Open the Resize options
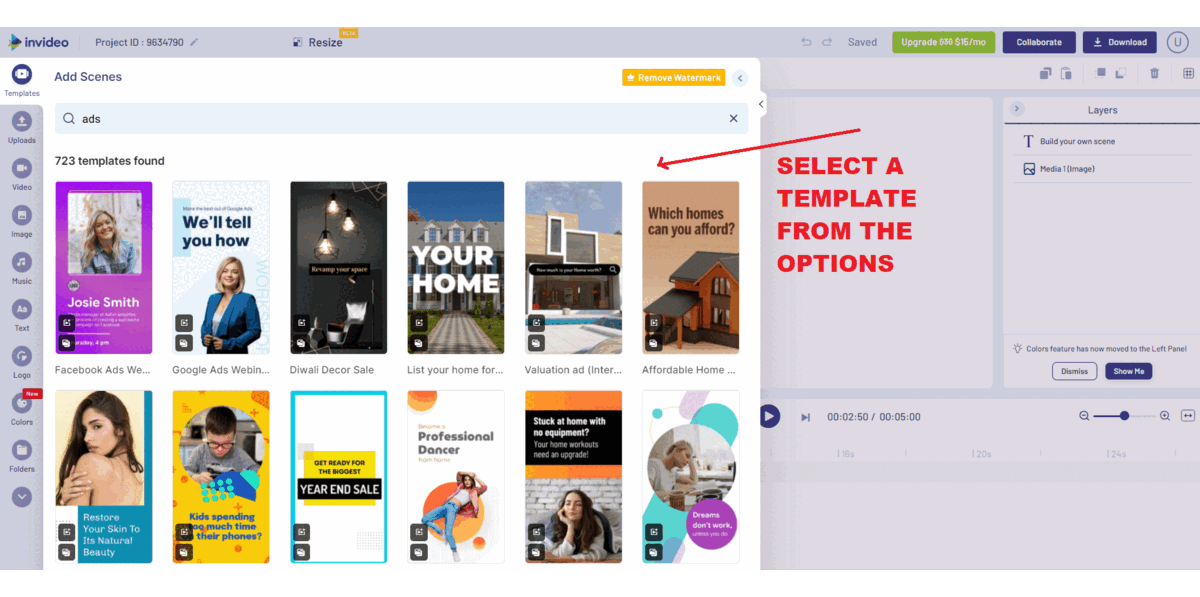 318,42
